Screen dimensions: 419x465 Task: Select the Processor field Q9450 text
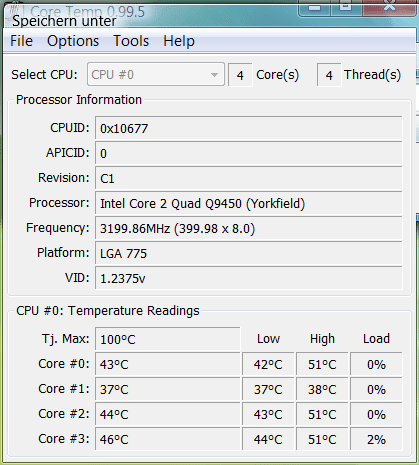[223, 204]
